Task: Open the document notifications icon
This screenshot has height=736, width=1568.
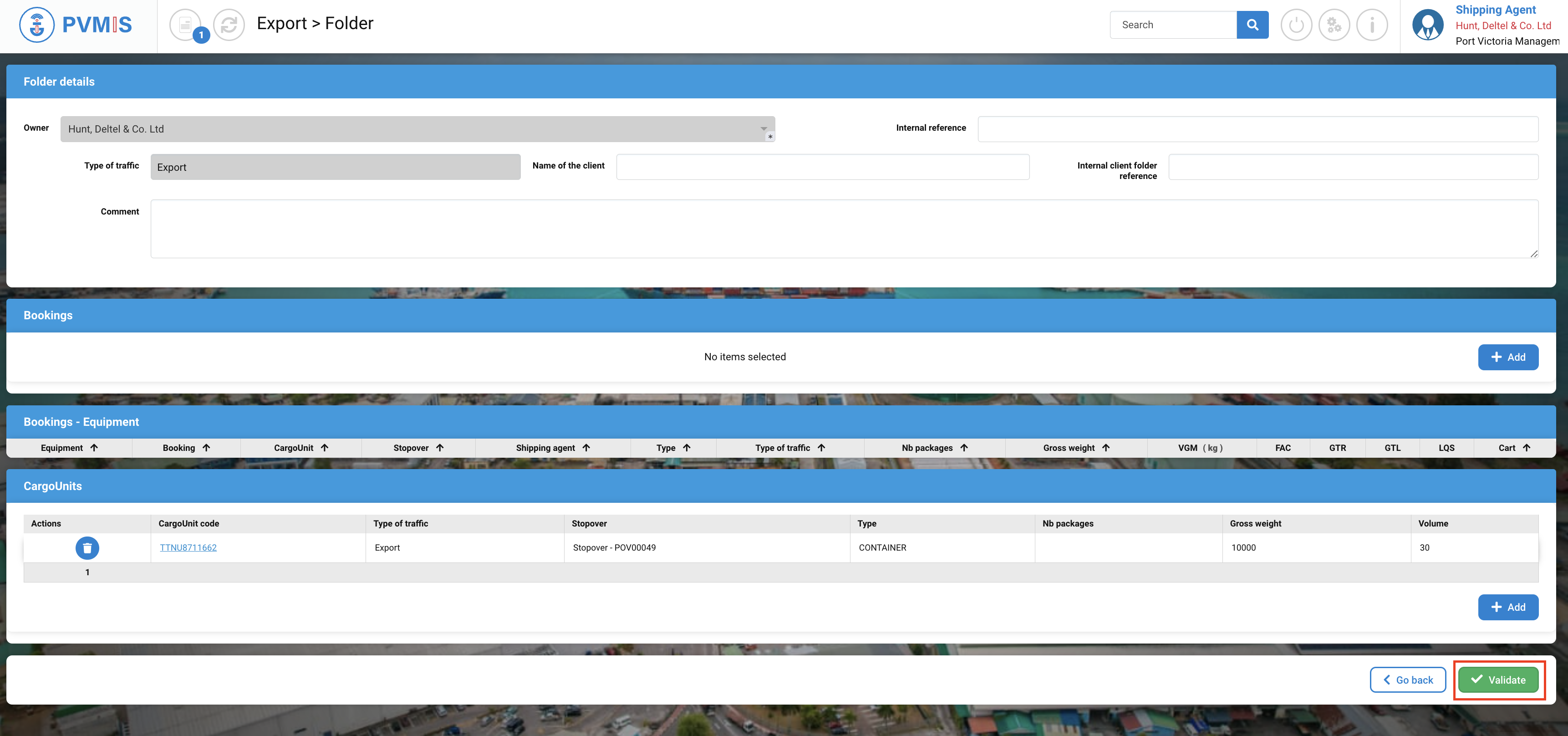Action: [185, 25]
